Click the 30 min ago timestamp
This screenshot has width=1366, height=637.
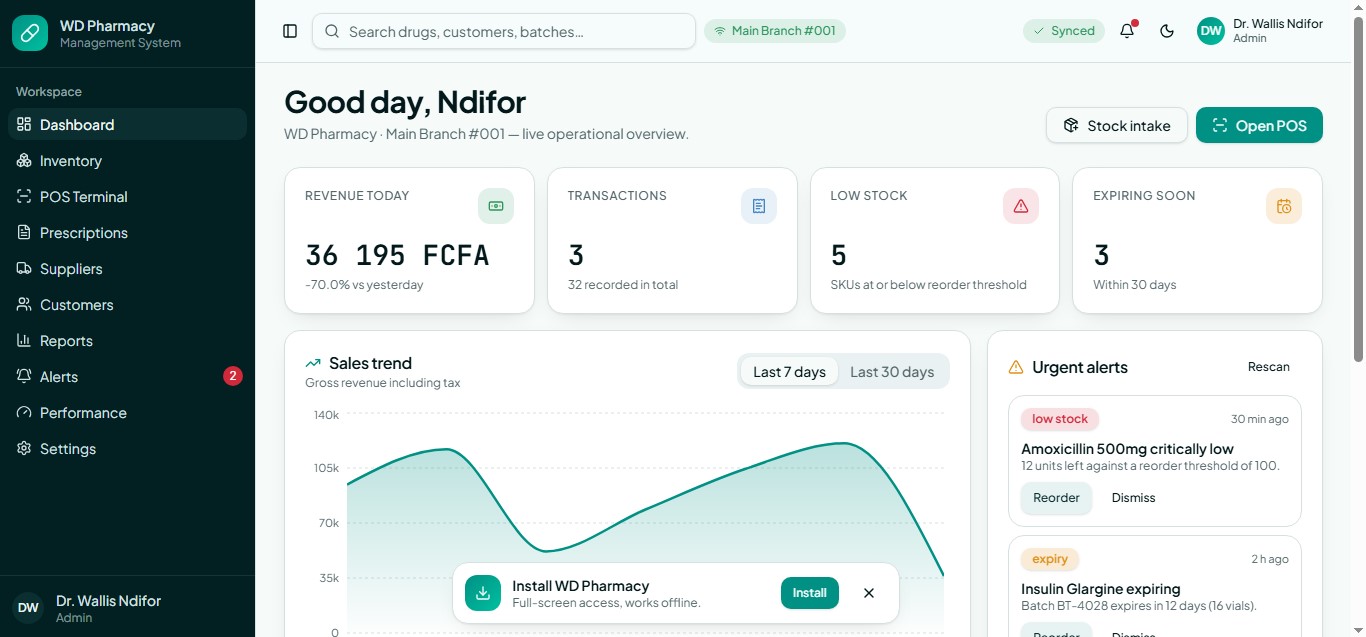(x=1260, y=419)
